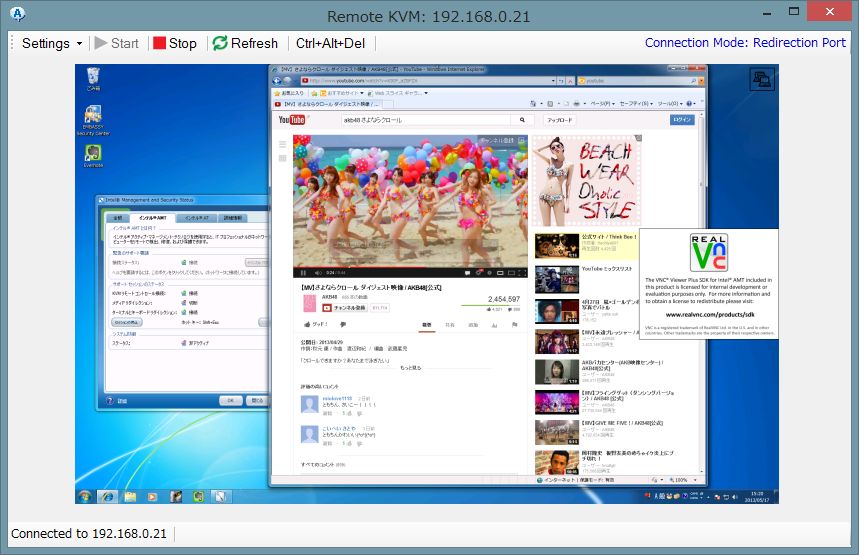This screenshot has width=859, height=555.
Task: Click the remote display icon at top right
Action: tap(762, 79)
